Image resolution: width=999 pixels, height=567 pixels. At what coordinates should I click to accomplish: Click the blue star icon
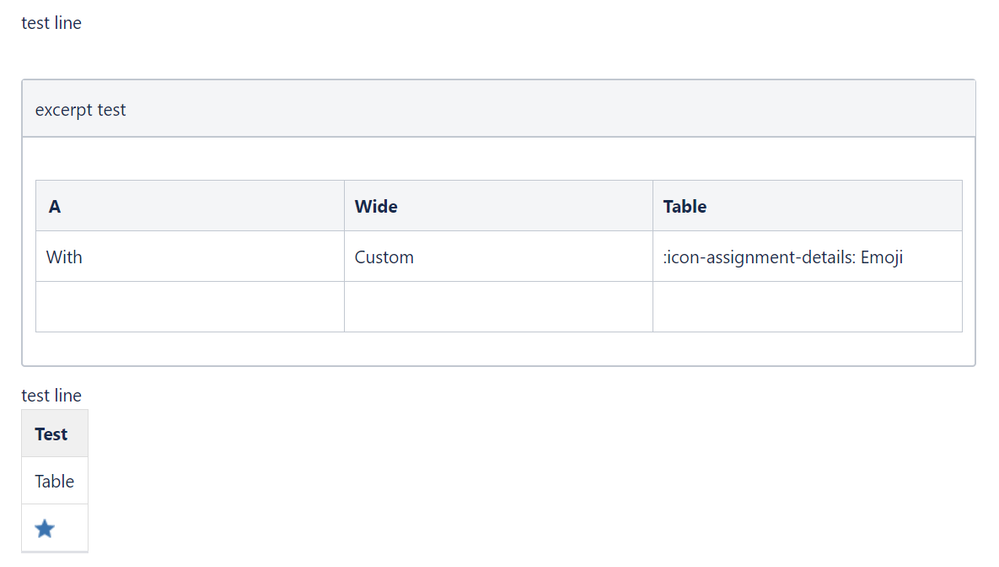pyautogui.click(x=45, y=529)
